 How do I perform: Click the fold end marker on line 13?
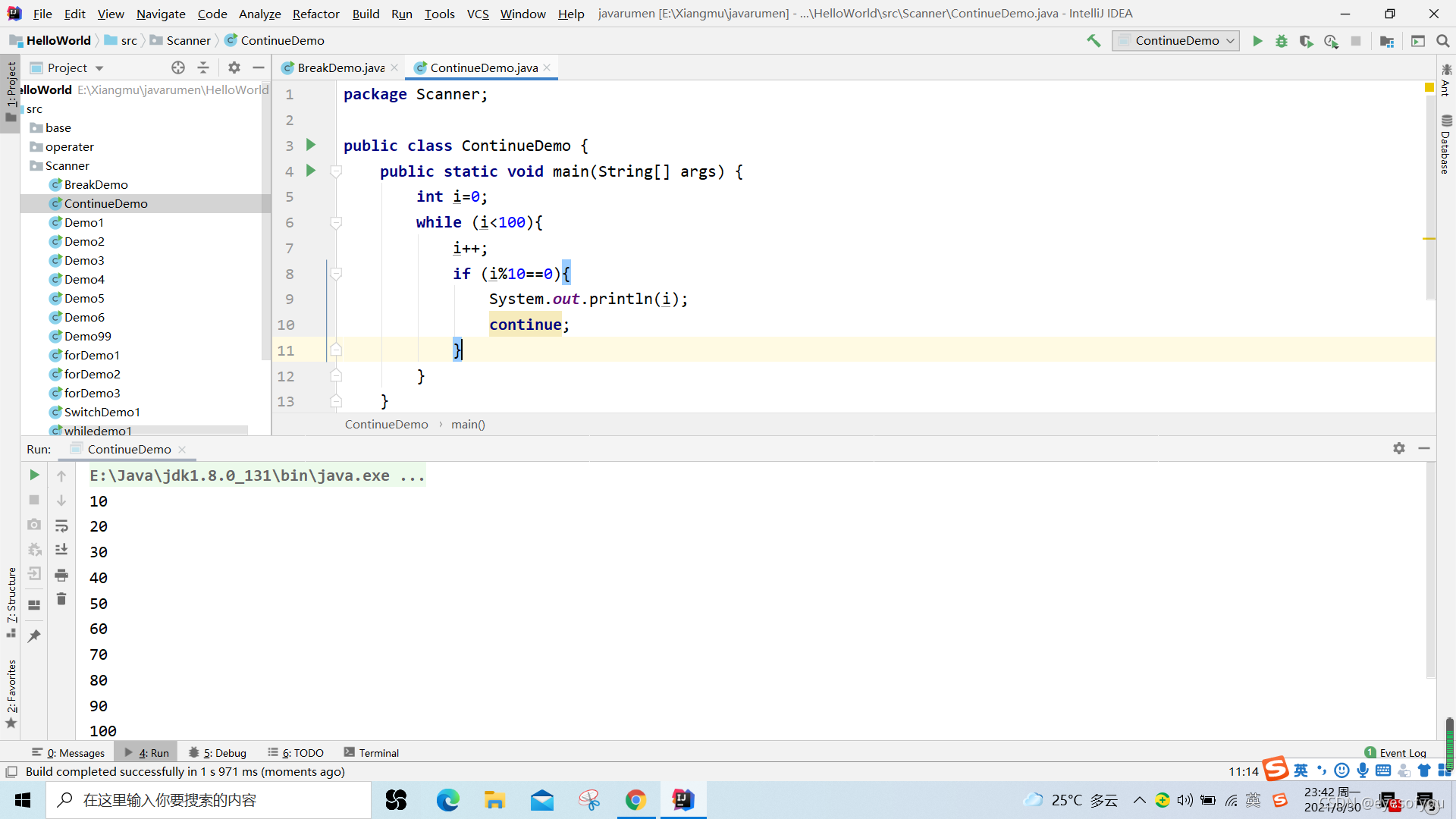336,401
